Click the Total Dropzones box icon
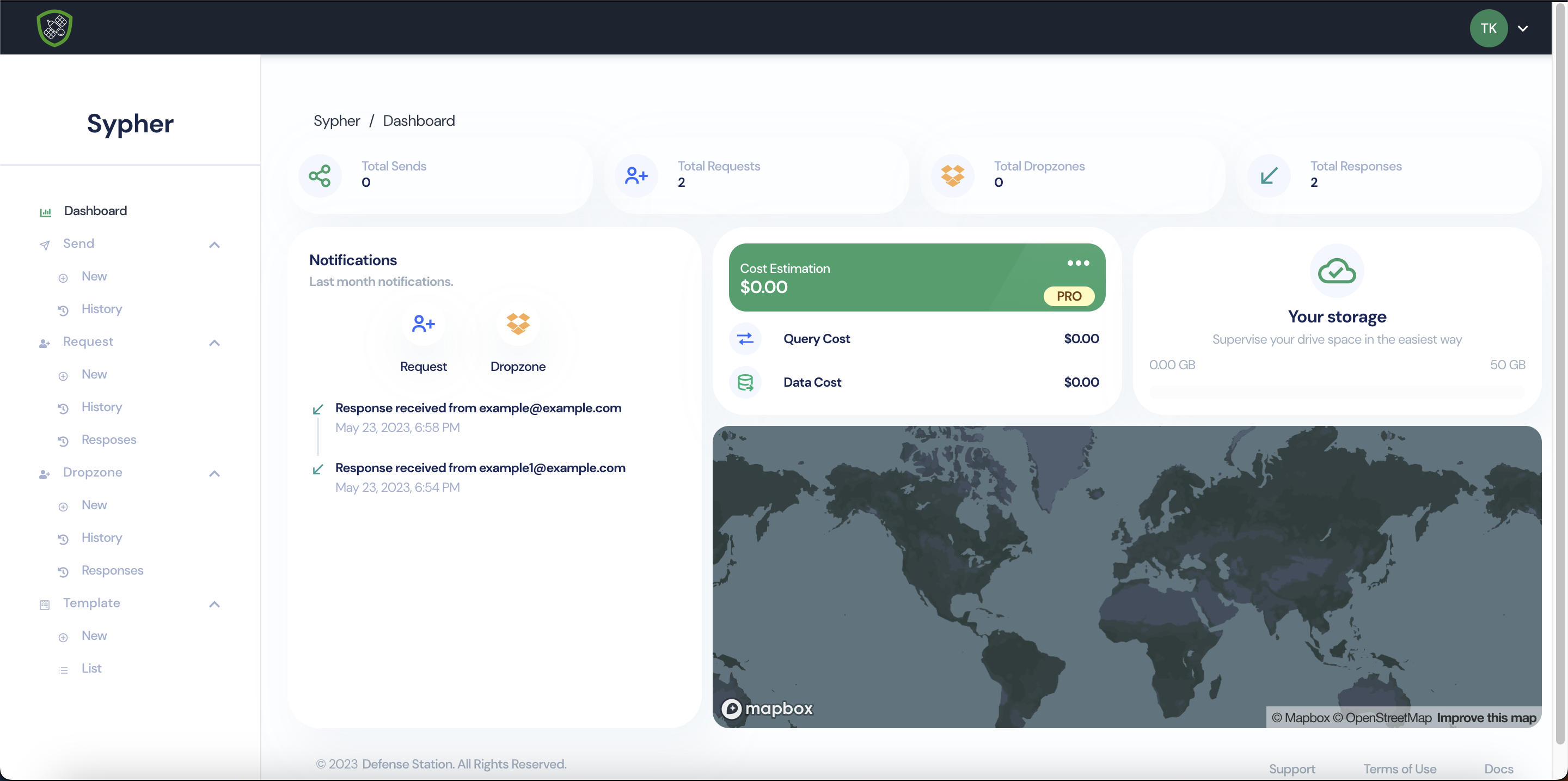Viewport: 1568px width, 781px height. pos(953,176)
